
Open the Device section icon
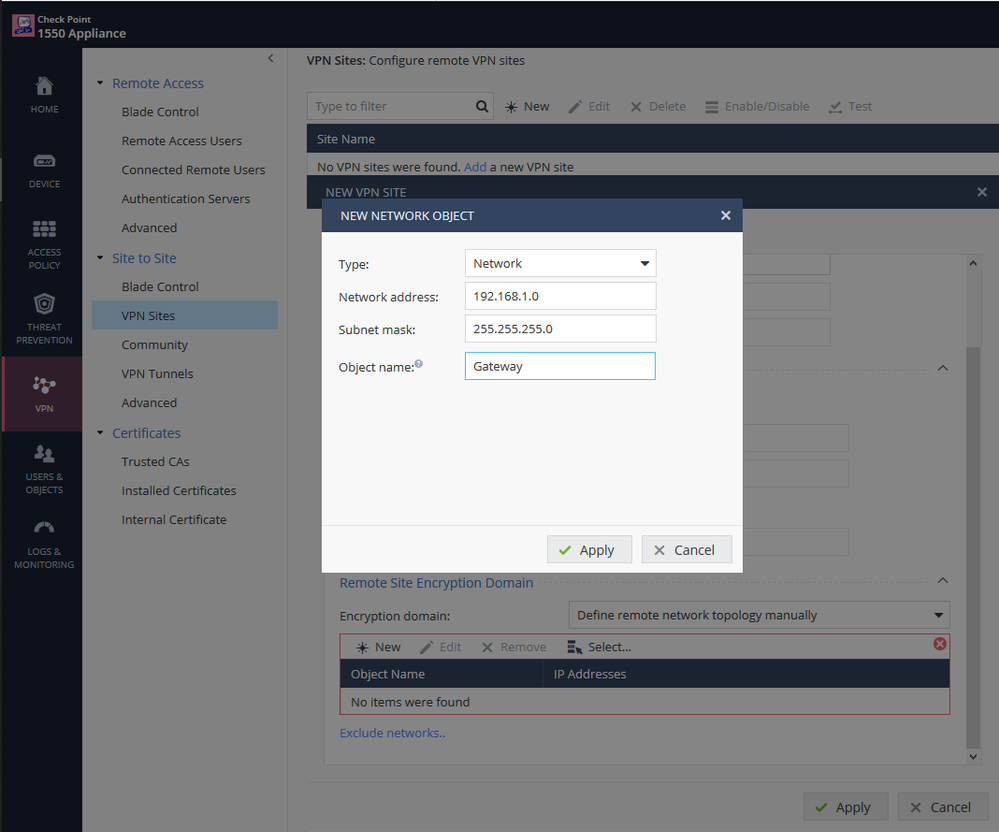tap(44, 162)
